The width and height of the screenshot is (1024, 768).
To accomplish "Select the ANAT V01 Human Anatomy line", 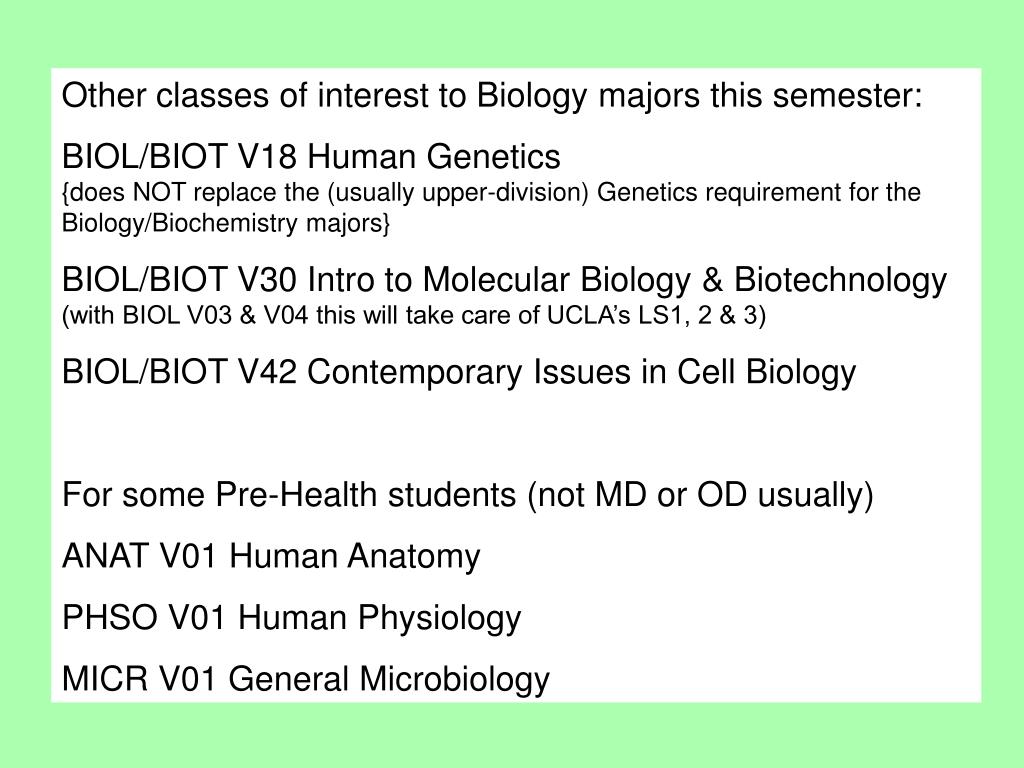I will pos(271,556).
